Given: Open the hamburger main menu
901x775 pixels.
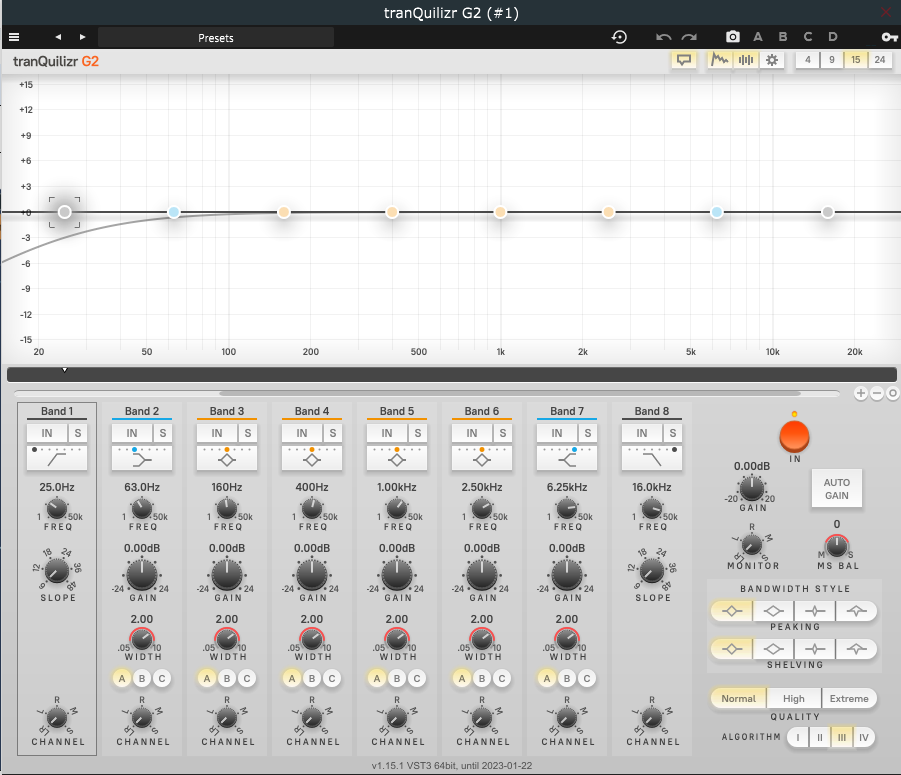Looking at the screenshot, I should click(14, 37).
